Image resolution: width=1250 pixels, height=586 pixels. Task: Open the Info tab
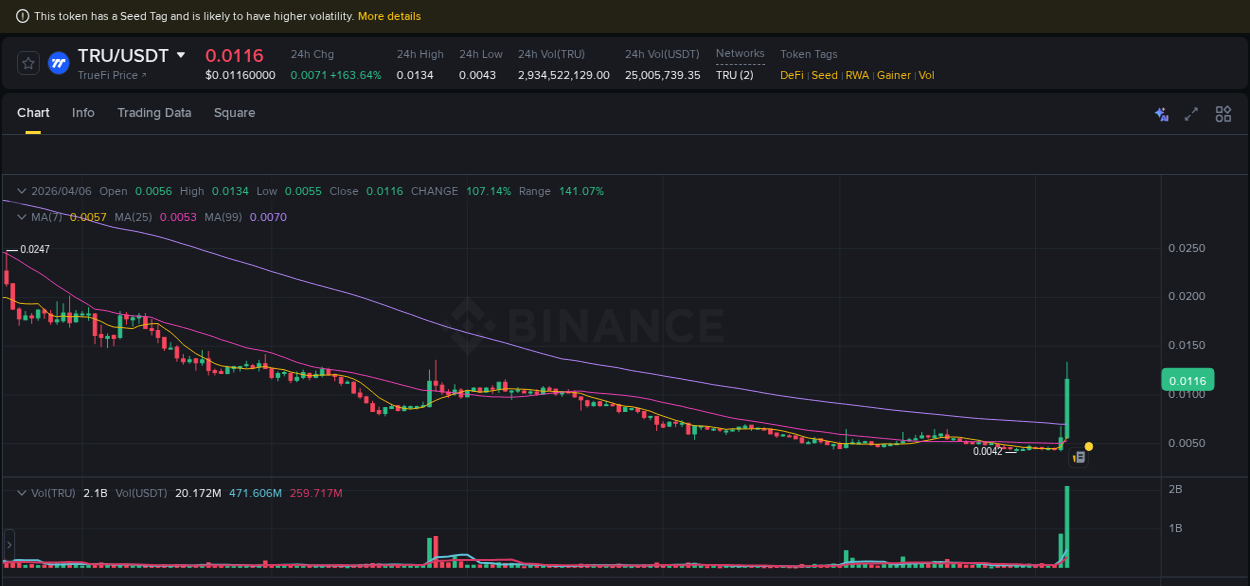tap(83, 113)
